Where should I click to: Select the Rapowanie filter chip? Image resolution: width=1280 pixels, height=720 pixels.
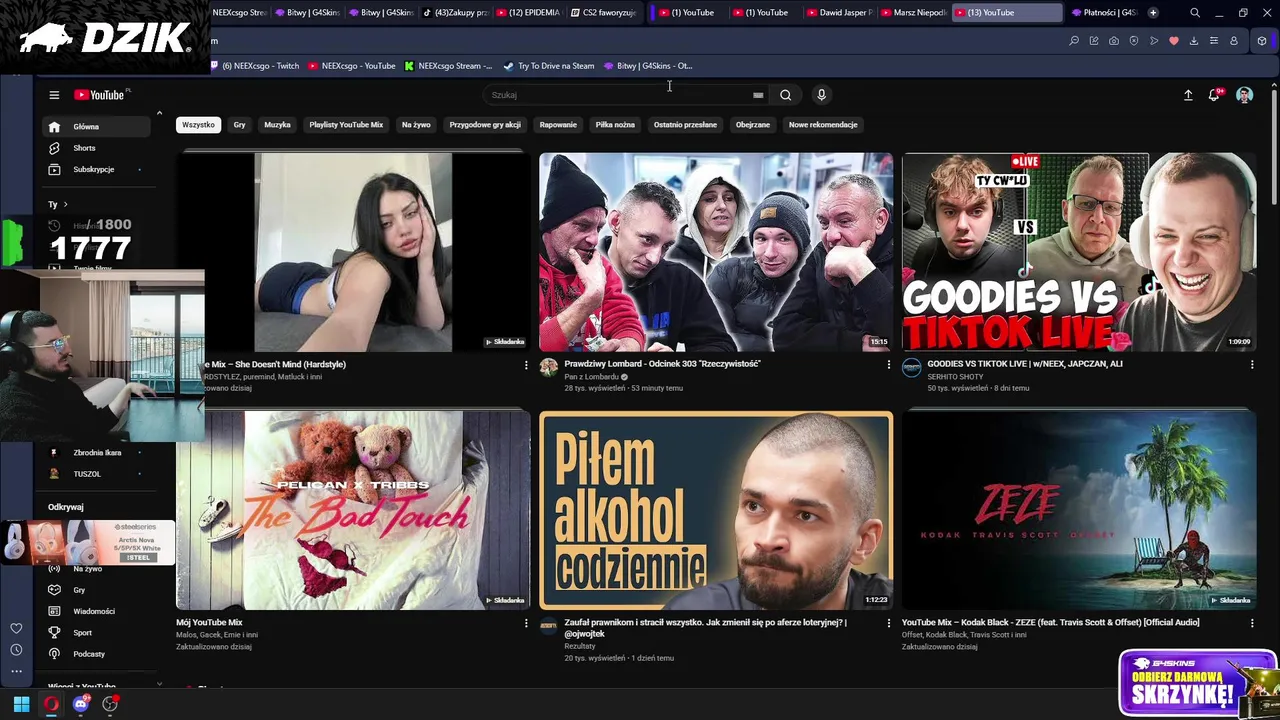(x=558, y=125)
